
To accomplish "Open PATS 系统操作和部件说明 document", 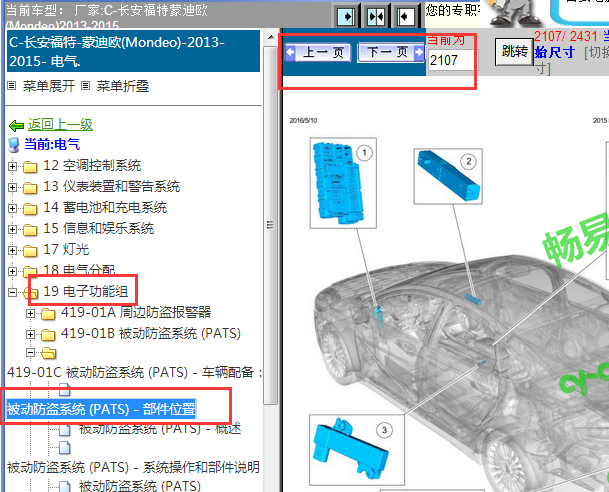I will tap(133, 467).
